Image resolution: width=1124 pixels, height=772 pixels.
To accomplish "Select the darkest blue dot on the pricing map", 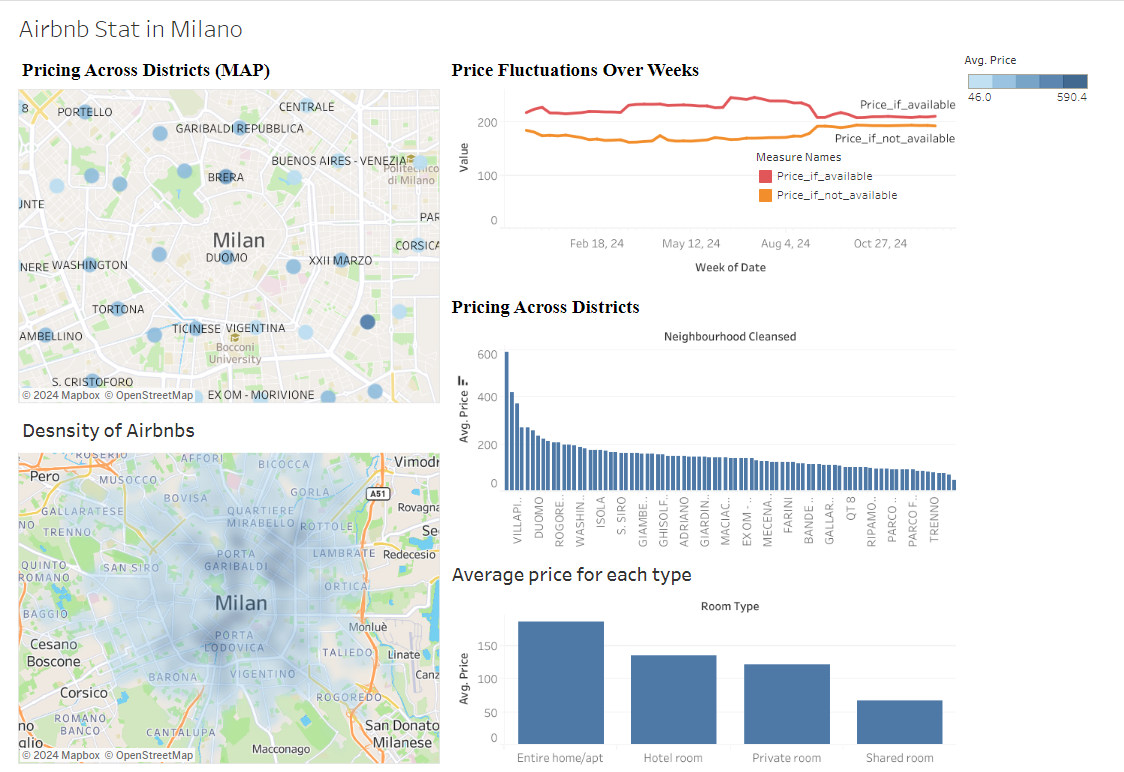I will 367,322.
